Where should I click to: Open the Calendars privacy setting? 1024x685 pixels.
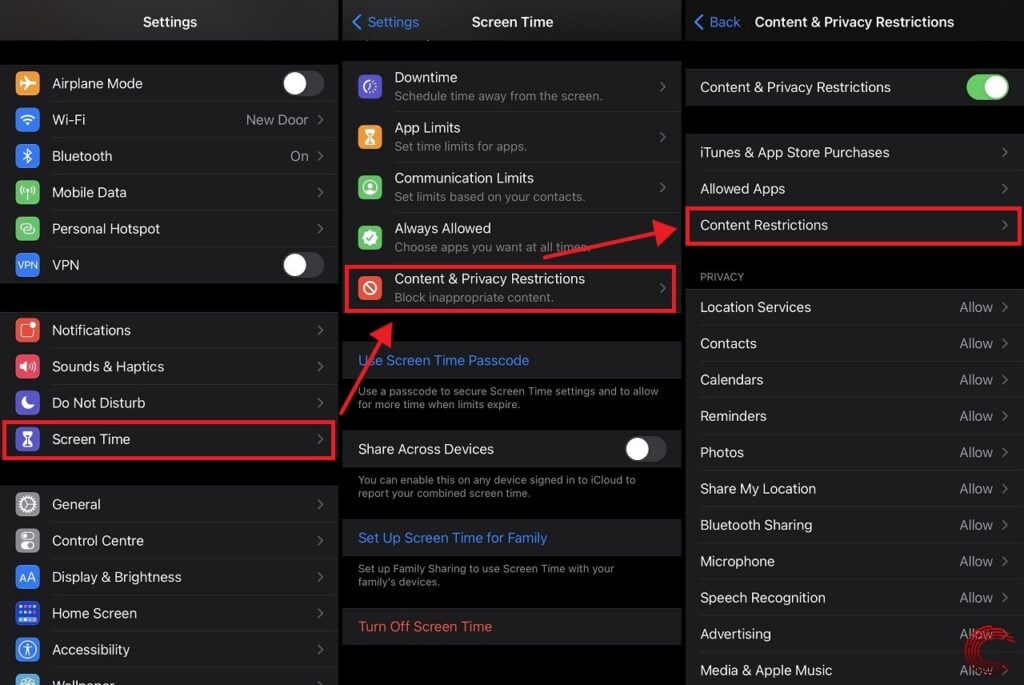point(854,380)
